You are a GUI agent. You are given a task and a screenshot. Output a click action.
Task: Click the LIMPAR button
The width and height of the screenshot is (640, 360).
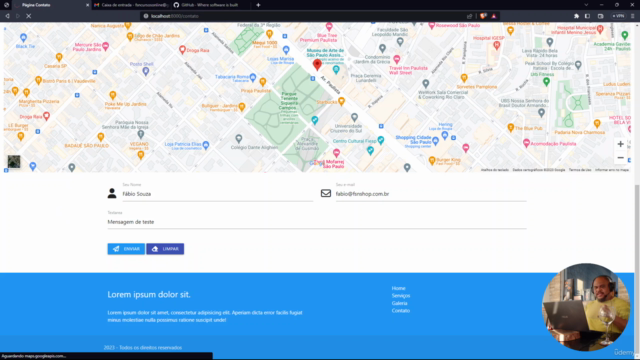[165, 249]
